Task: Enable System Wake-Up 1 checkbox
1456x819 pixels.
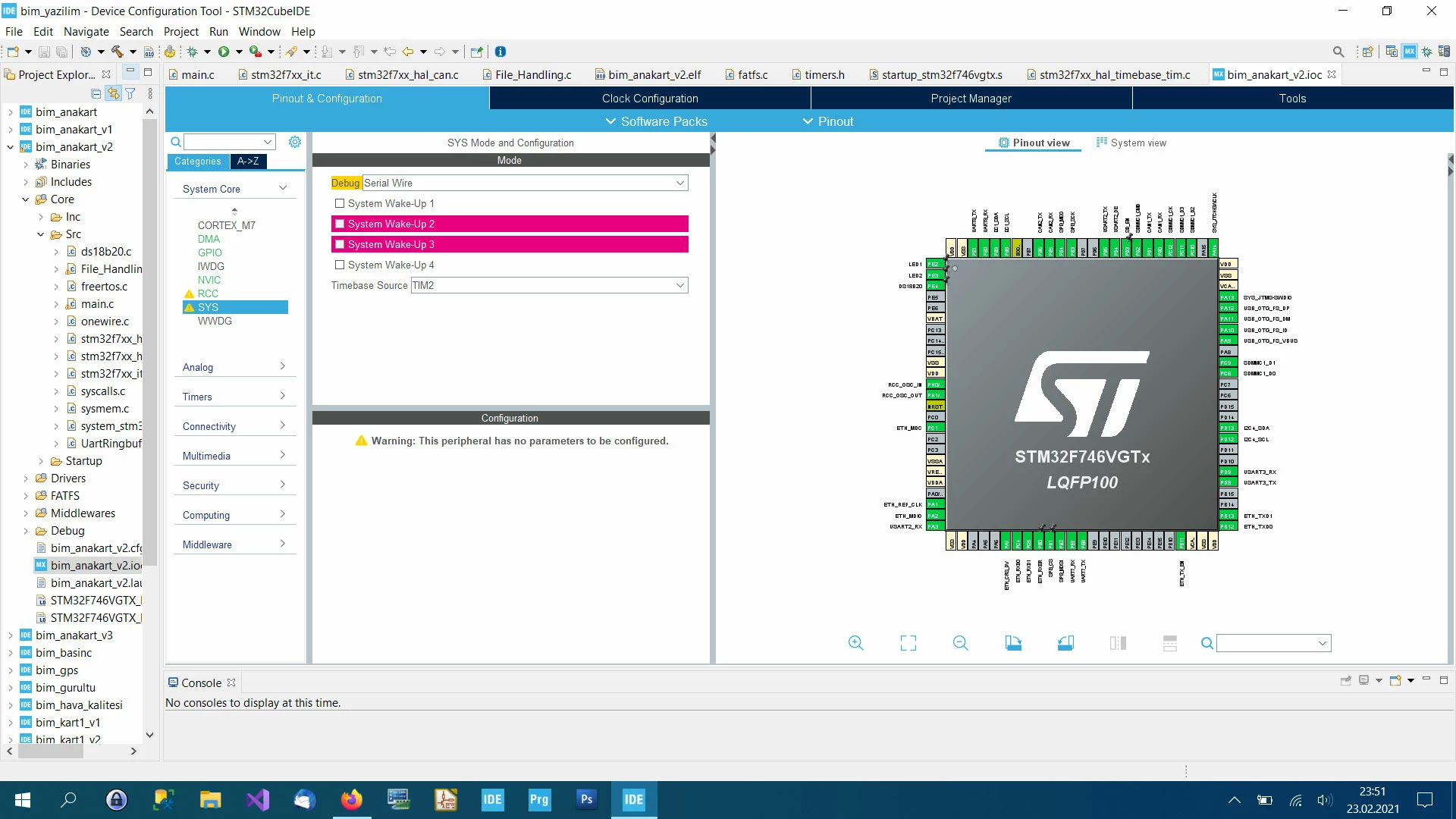Action: tap(340, 203)
